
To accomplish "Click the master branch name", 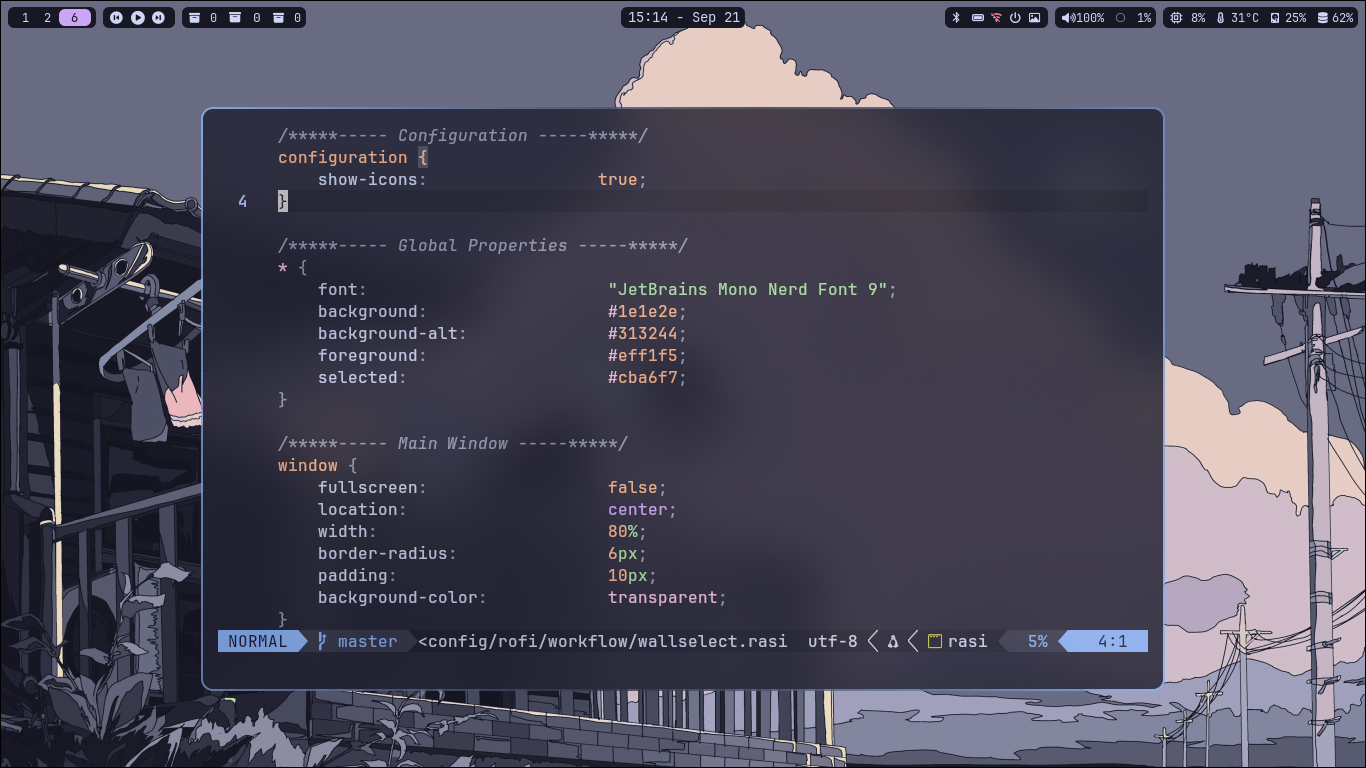I will click(367, 641).
